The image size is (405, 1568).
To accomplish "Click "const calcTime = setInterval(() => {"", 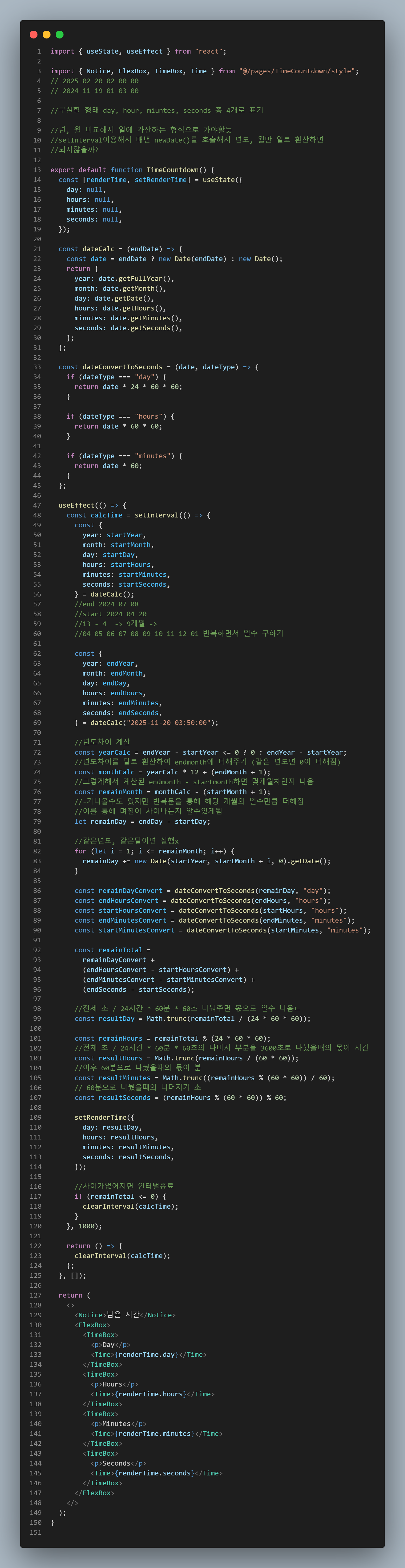I will 138,516.
